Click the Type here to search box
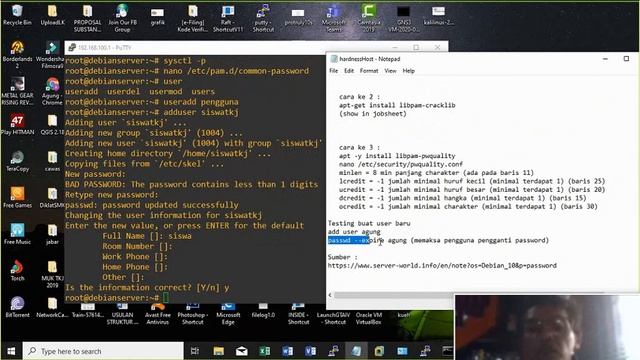The image size is (640, 360). tap(103, 351)
